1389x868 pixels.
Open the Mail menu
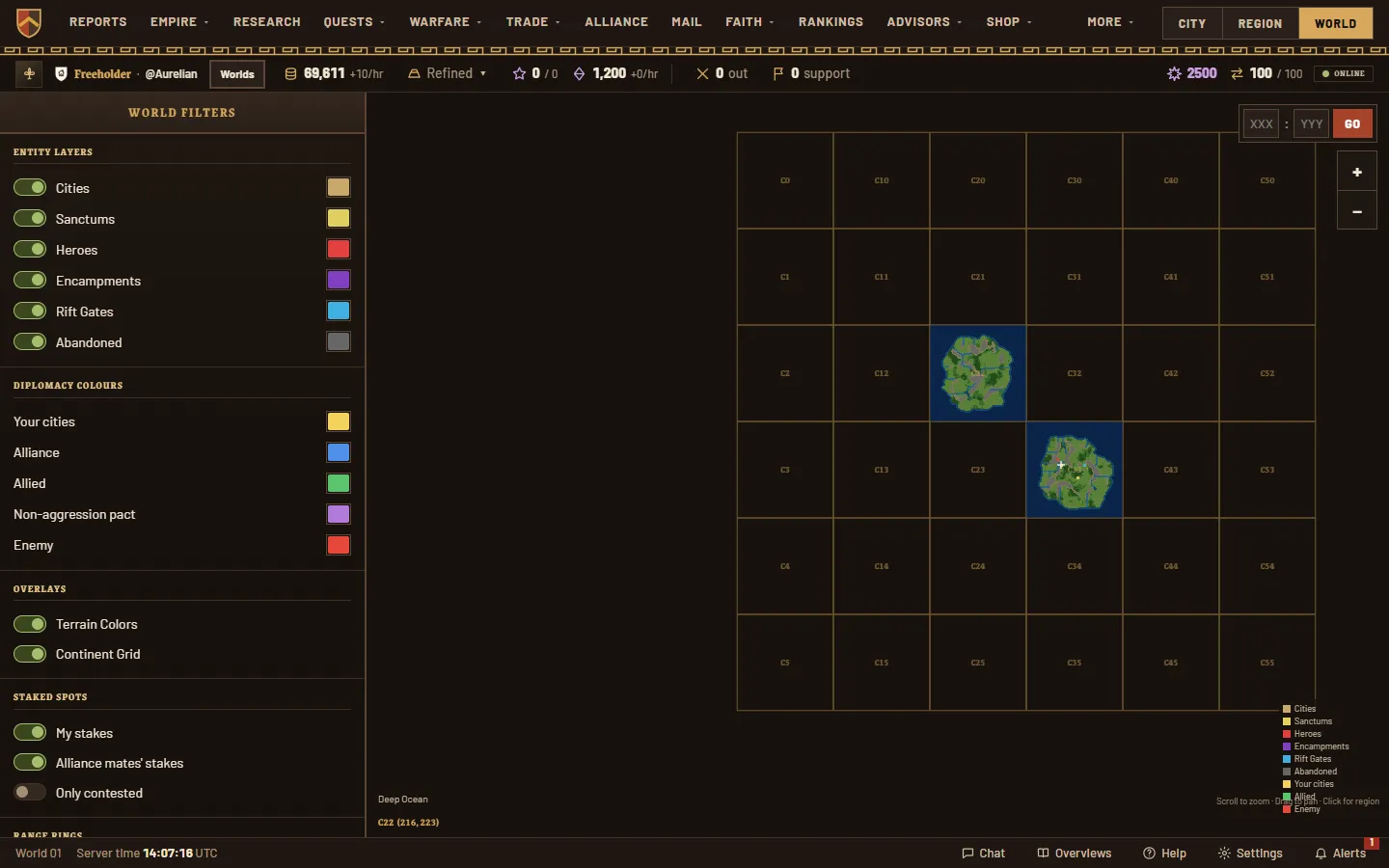[687, 21]
